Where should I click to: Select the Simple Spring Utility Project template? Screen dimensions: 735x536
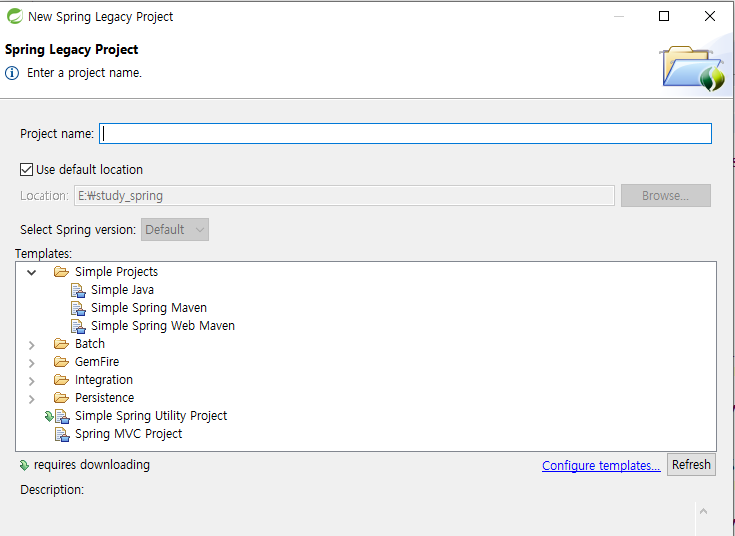pyautogui.click(x=151, y=415)
